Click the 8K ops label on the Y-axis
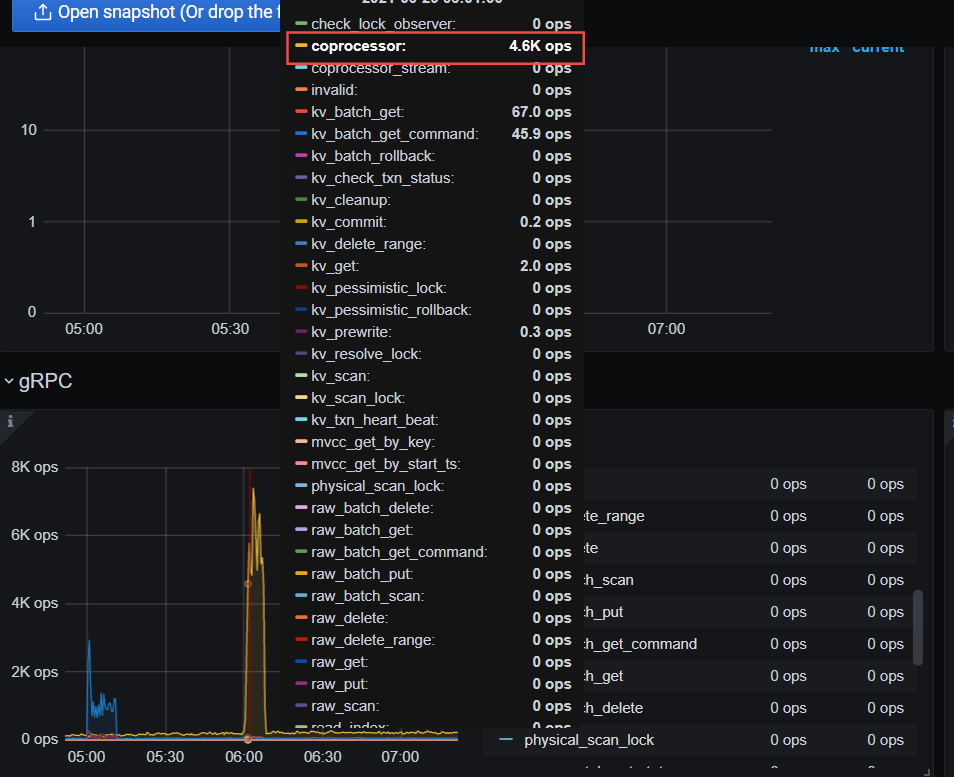 (34, 466)
